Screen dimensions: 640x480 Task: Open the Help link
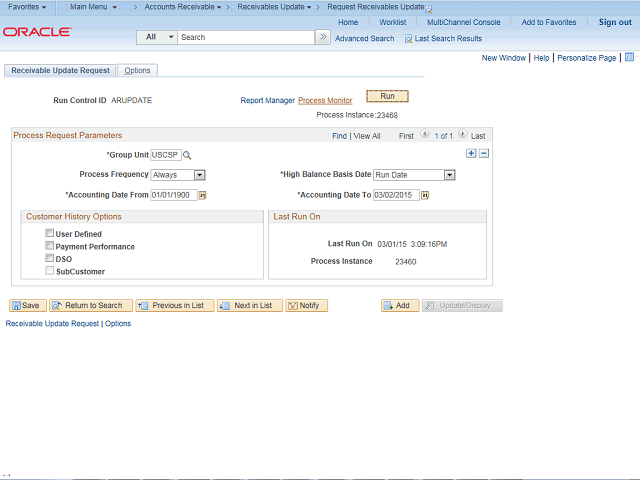pos(541,58)
